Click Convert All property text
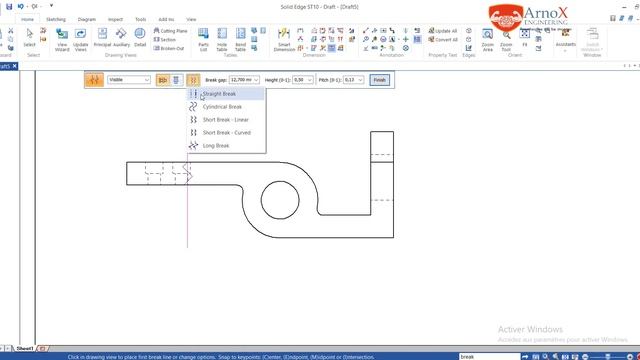The image size is (640, 360). (x=443, y=40)
